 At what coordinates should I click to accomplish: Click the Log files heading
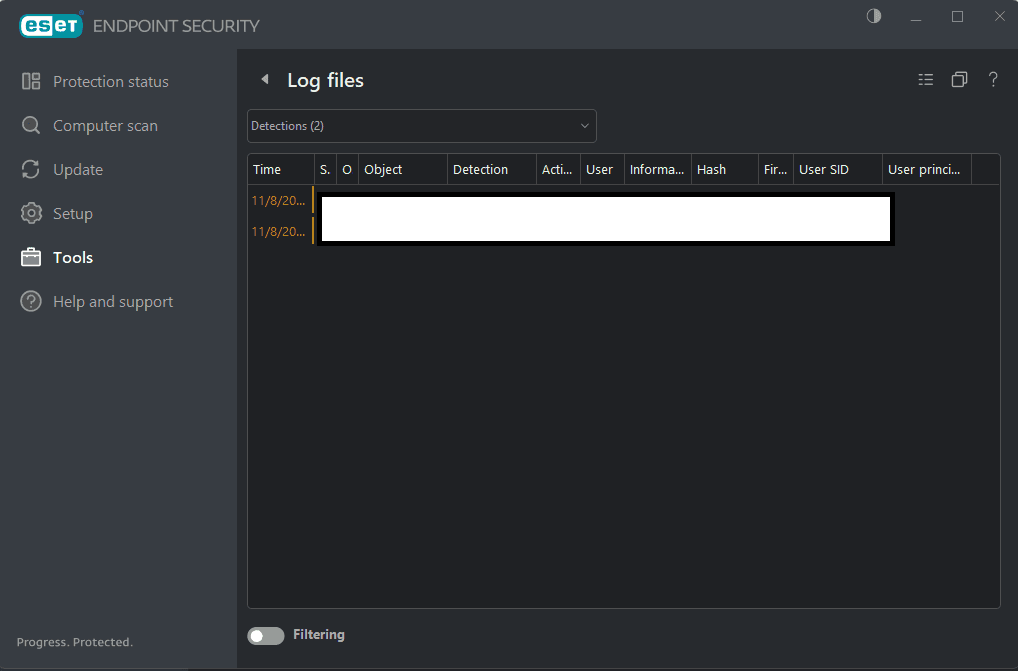[x=325, y=80]
